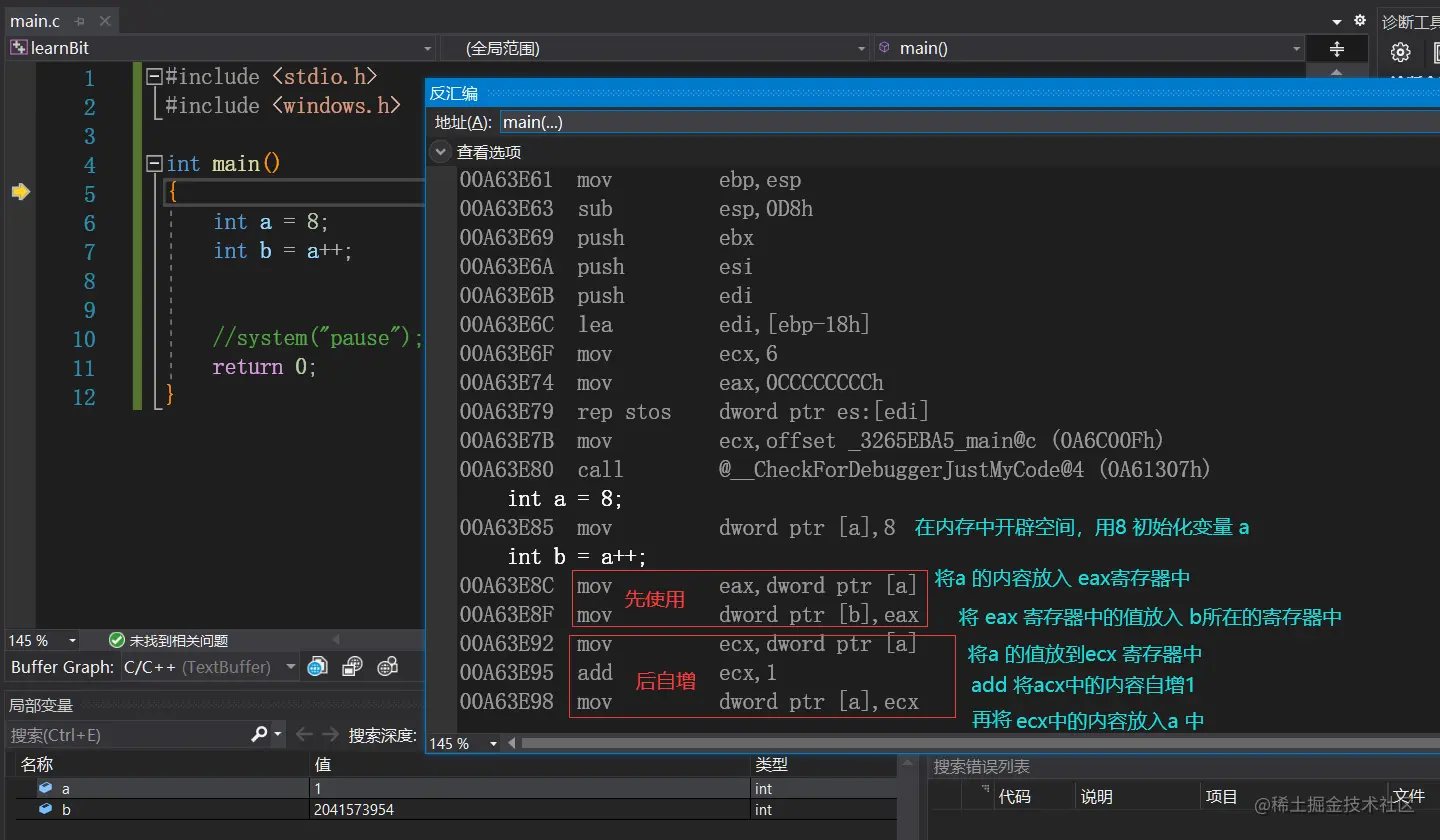Expand the 查看选项 view options

(x=440, y=152)
